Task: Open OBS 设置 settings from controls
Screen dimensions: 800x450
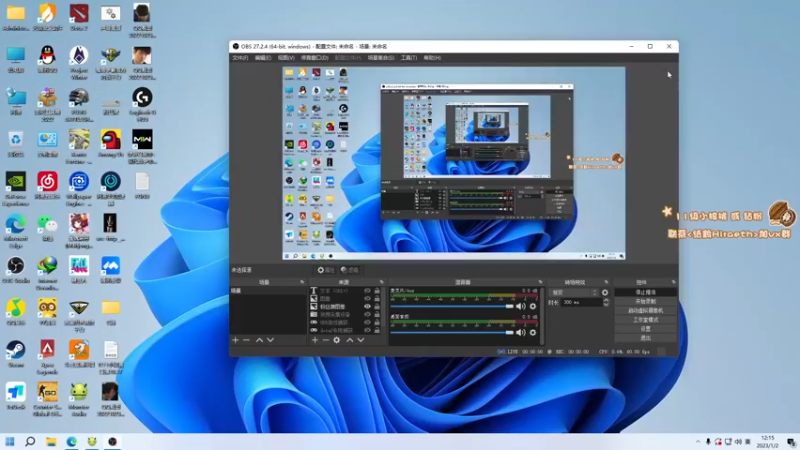Action: click(x=645, y=329)
